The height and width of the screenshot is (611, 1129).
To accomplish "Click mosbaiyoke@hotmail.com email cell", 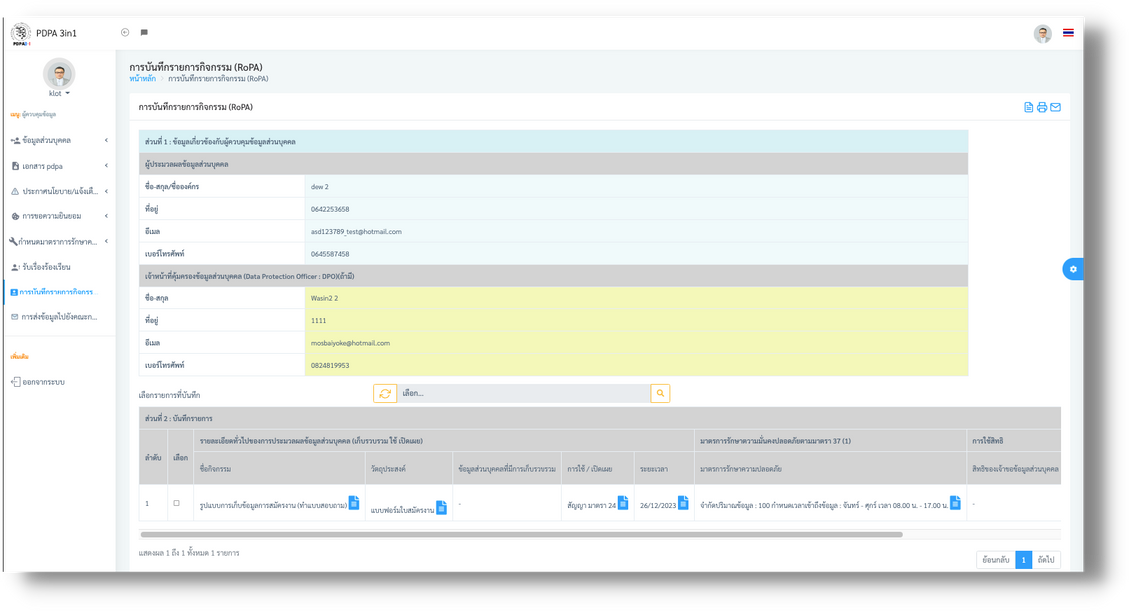I will pos(636,343).
